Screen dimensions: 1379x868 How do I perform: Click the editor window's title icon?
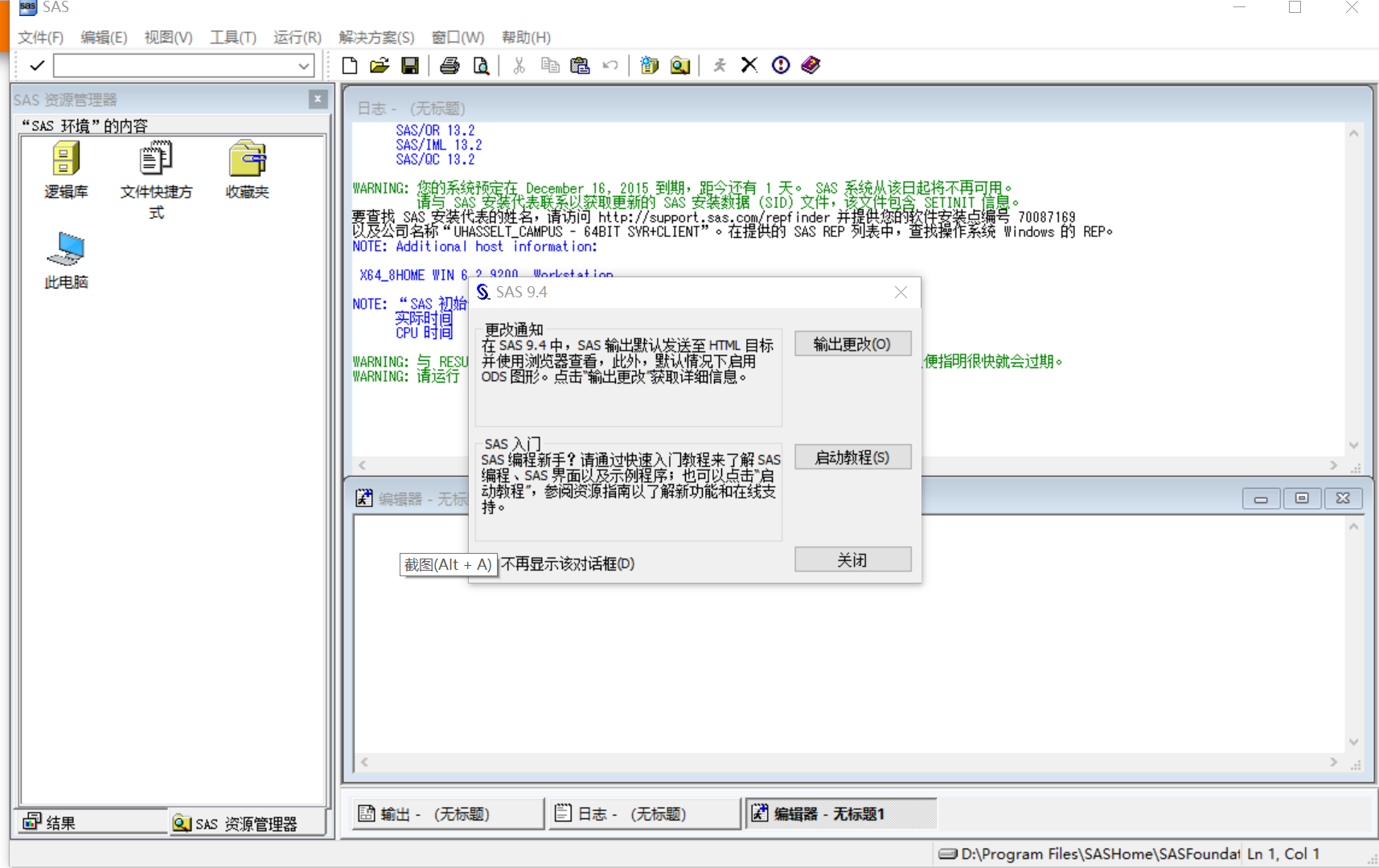click(364, 498)
